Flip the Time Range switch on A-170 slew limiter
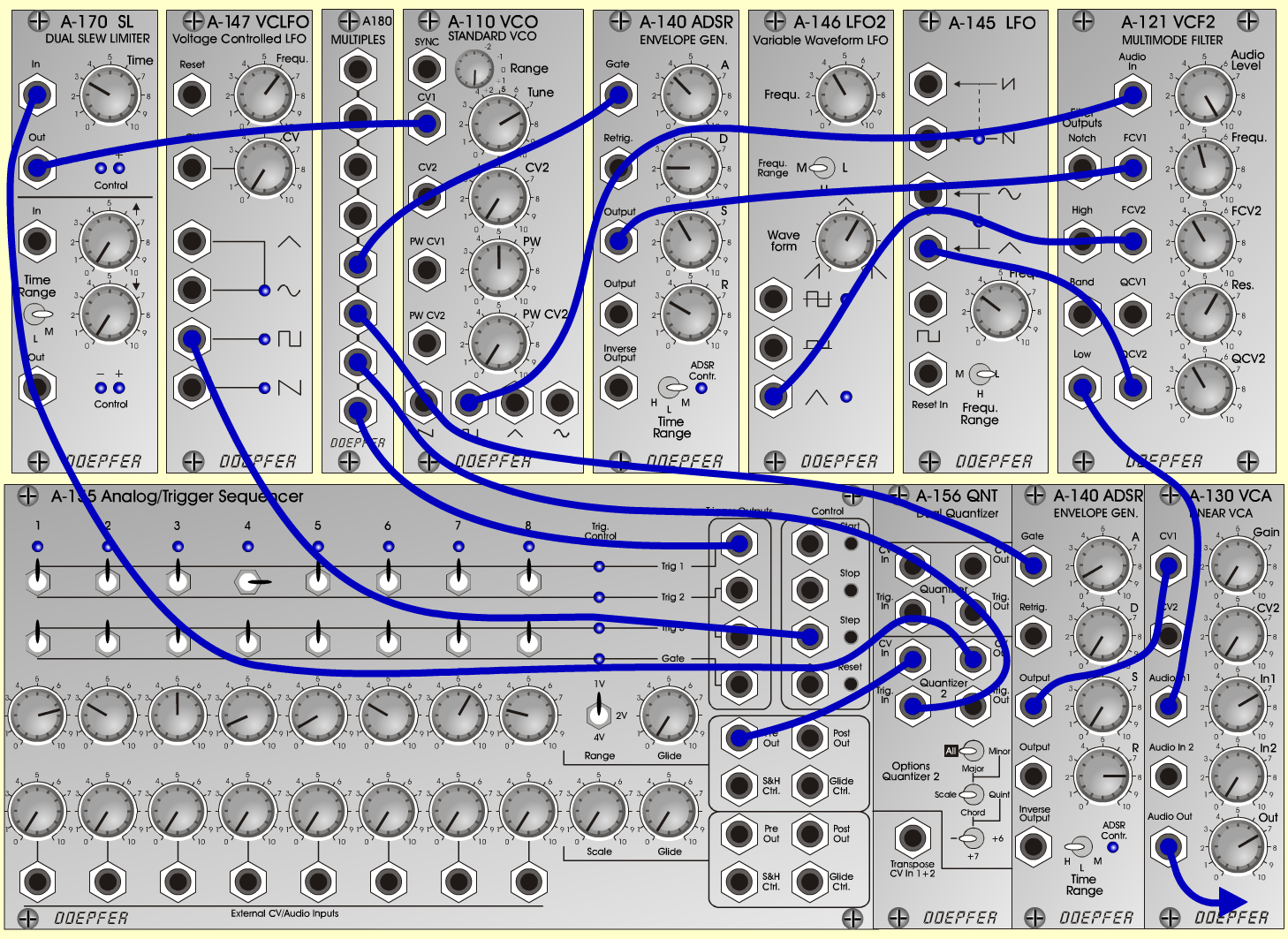 click(38, 314)
